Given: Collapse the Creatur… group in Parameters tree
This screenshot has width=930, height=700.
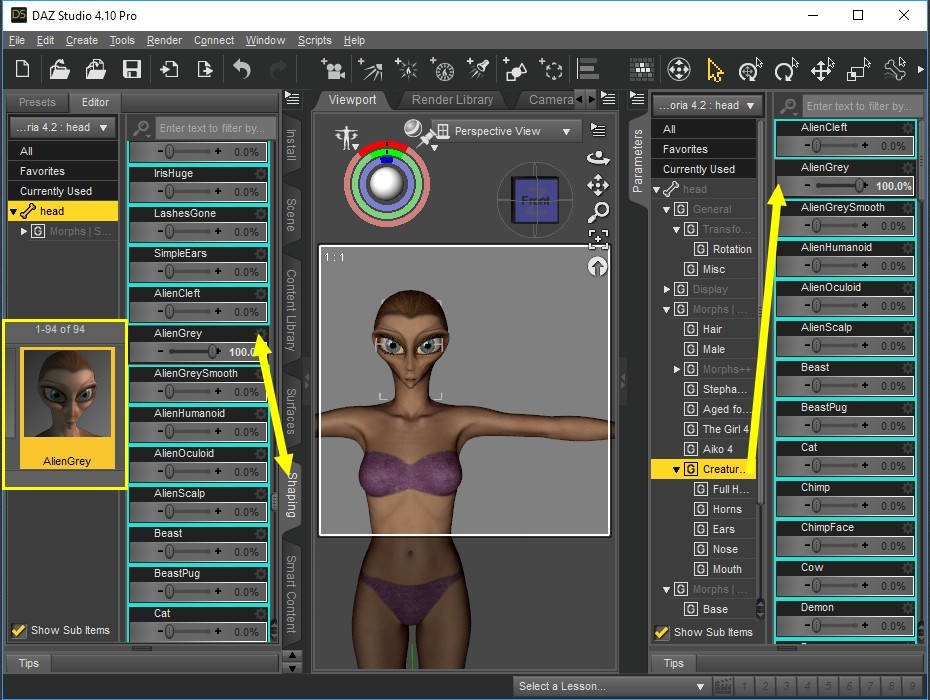Looking at the screenshot, I should click(676, 469).
